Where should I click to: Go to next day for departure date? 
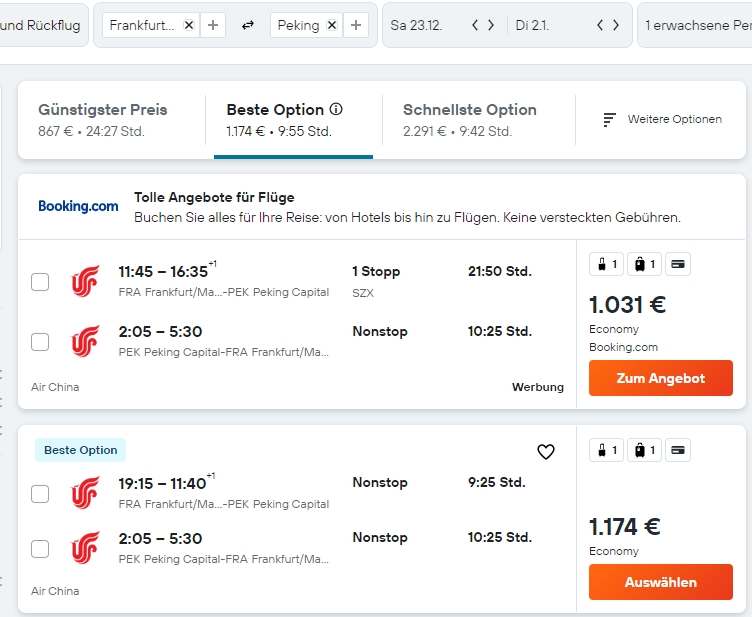(491, 25)
